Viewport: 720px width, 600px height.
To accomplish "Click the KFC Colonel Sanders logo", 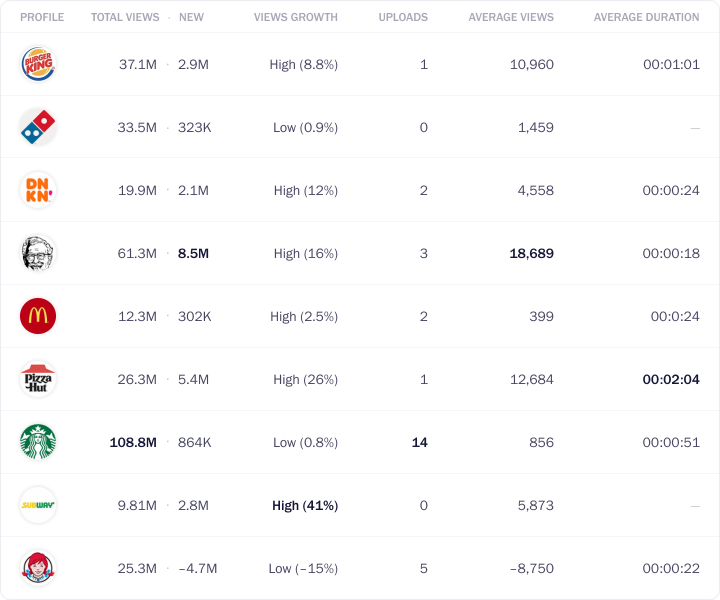I will 38,253.
